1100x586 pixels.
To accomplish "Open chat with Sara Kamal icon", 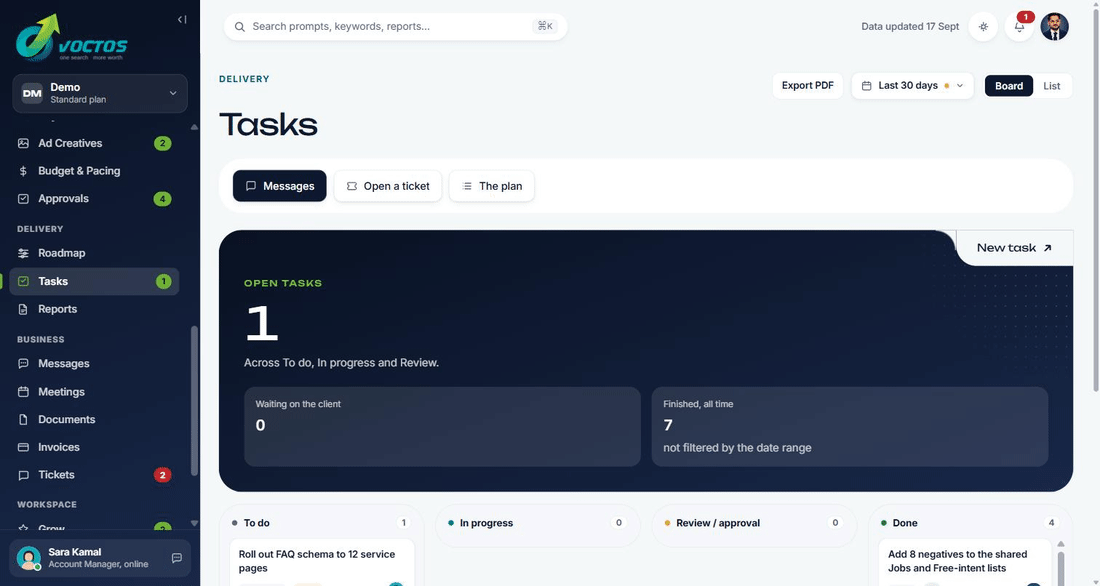I will click(x=177, y=558).
